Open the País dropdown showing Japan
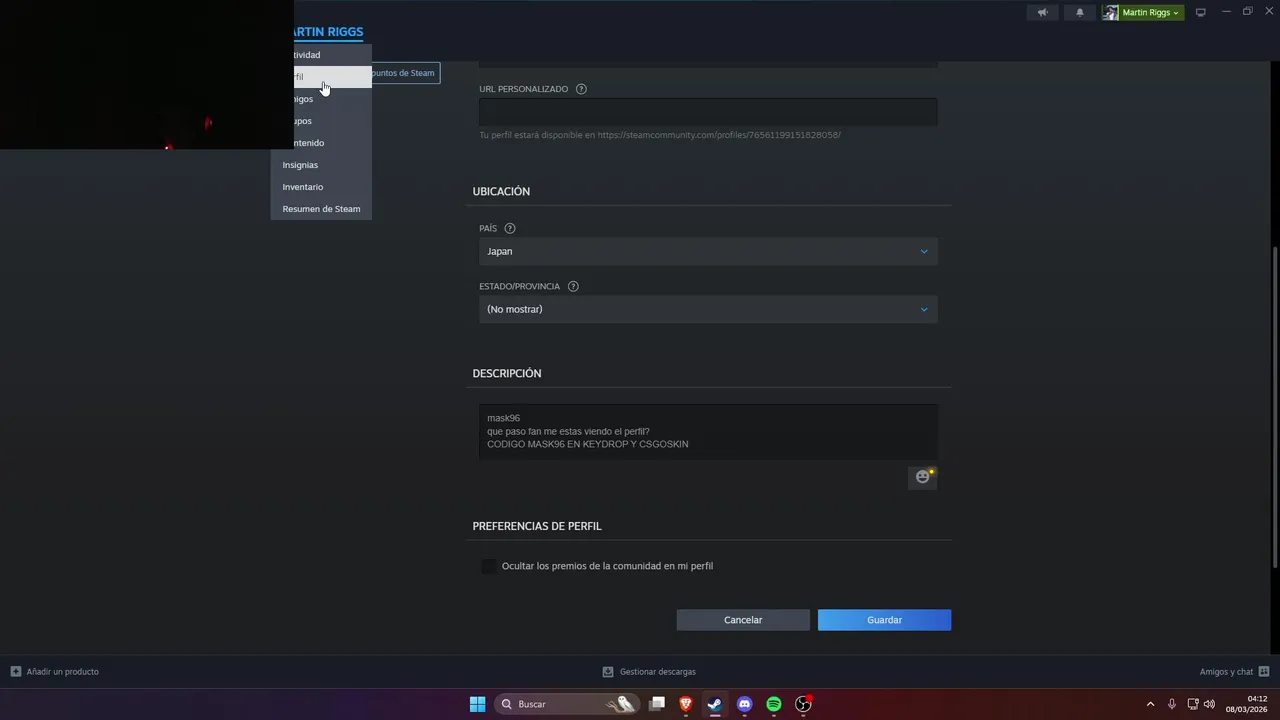The height and width of the screenshot is (720, 1280). pos(708,251)
